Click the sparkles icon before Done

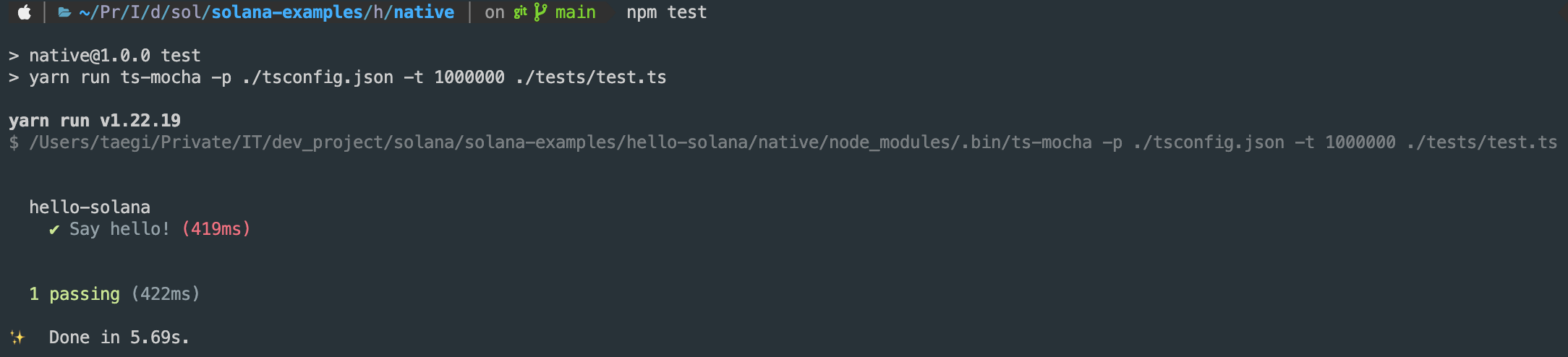(x=17, y=337)
